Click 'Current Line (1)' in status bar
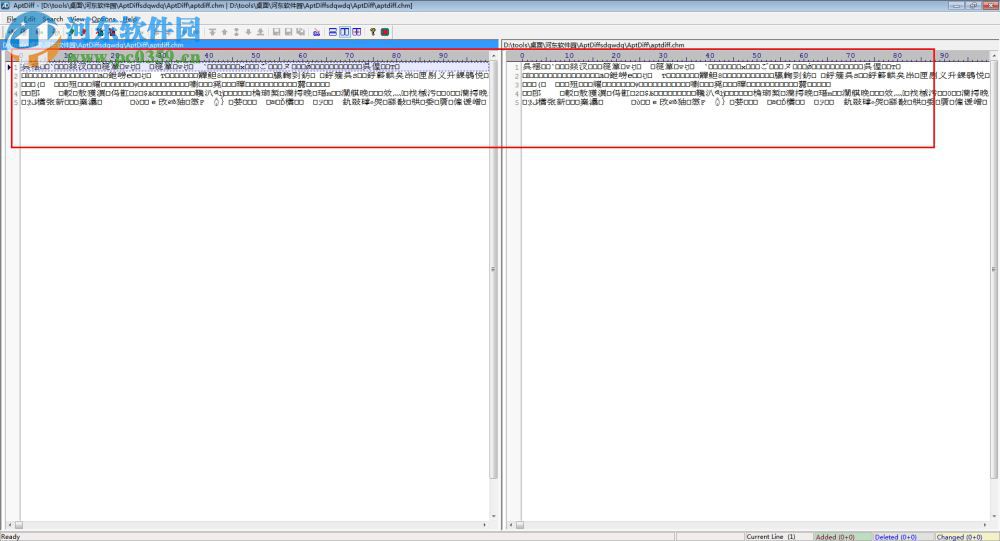Image resolution: width=1000 pixels, height=541 pixels. point(770,537)
